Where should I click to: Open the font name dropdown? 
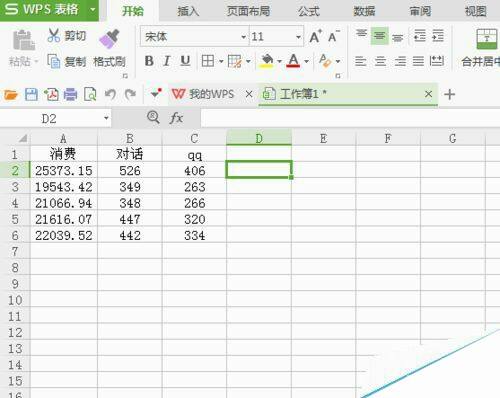[244, 37]
